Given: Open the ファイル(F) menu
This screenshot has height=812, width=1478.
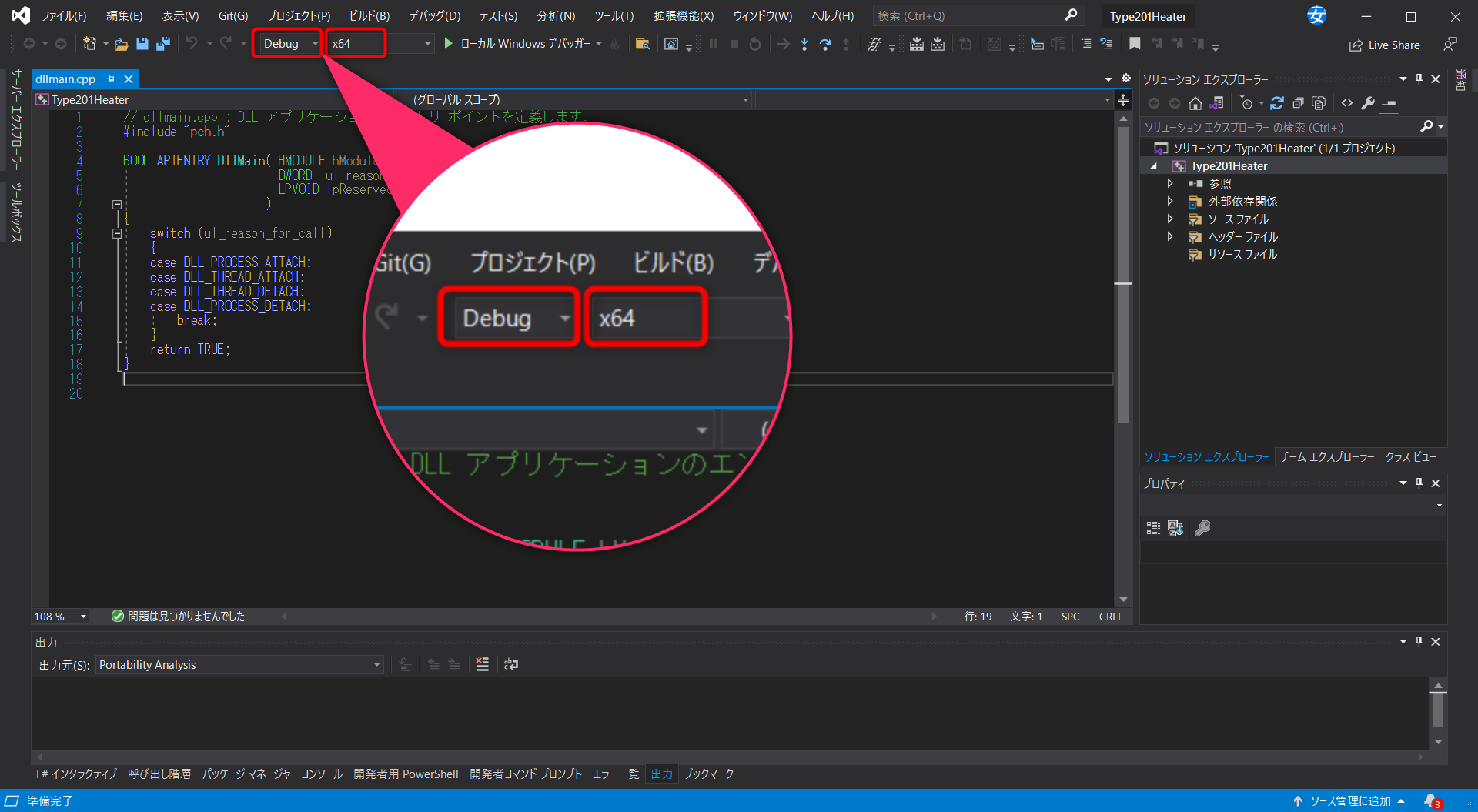Looking at the screenshot, I should [64, 16].
